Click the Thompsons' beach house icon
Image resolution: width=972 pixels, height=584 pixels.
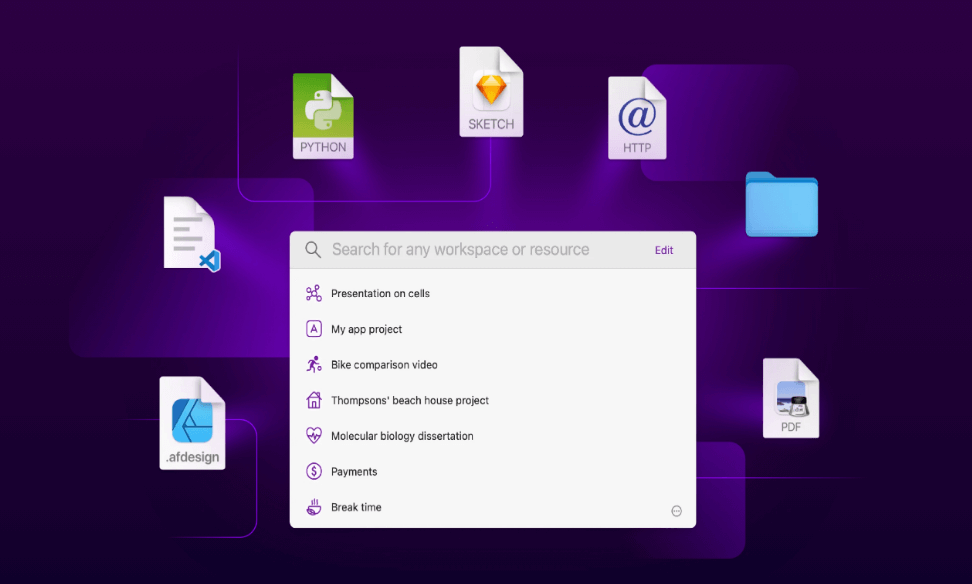314,400
